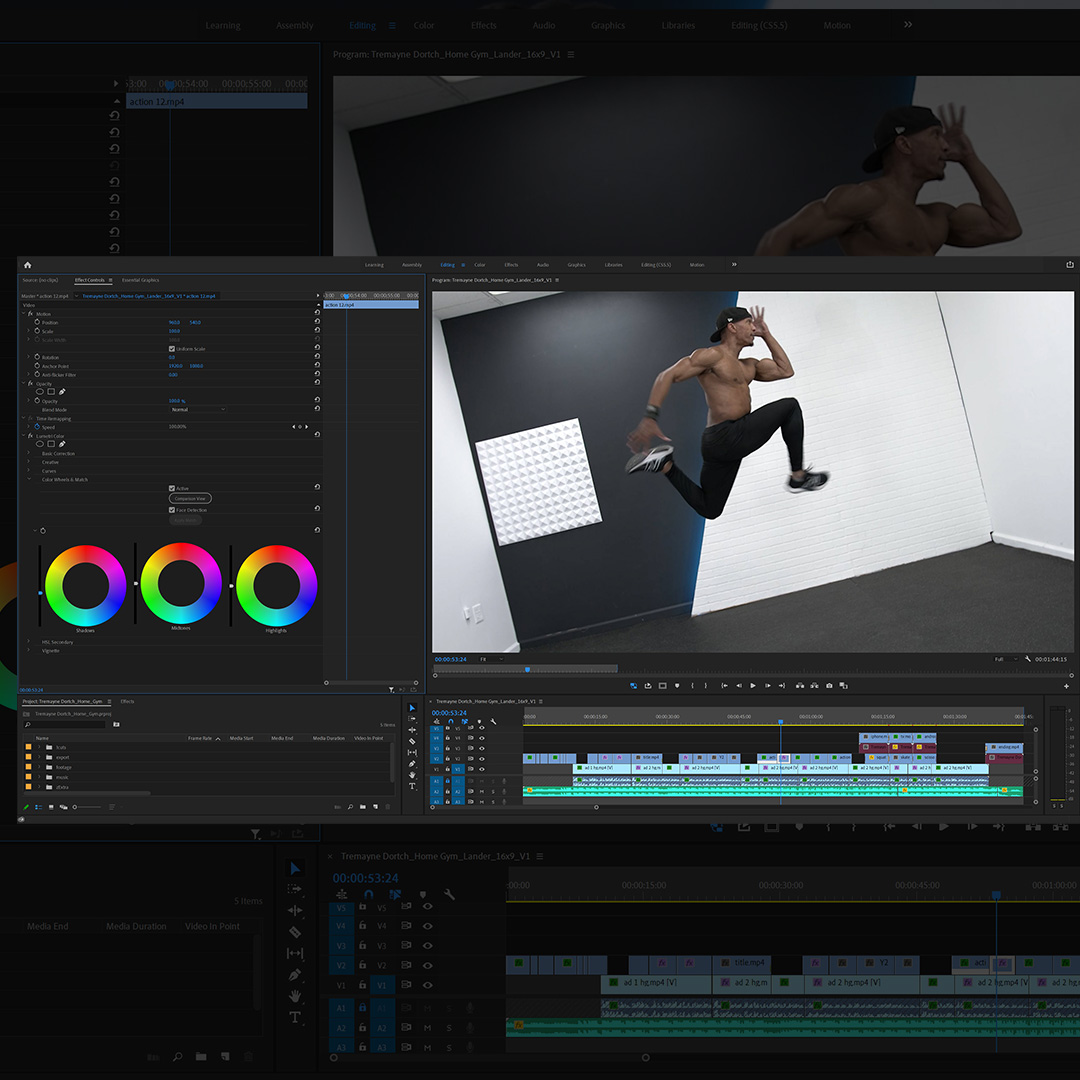Open Home screen in front window

coord(28,264)
